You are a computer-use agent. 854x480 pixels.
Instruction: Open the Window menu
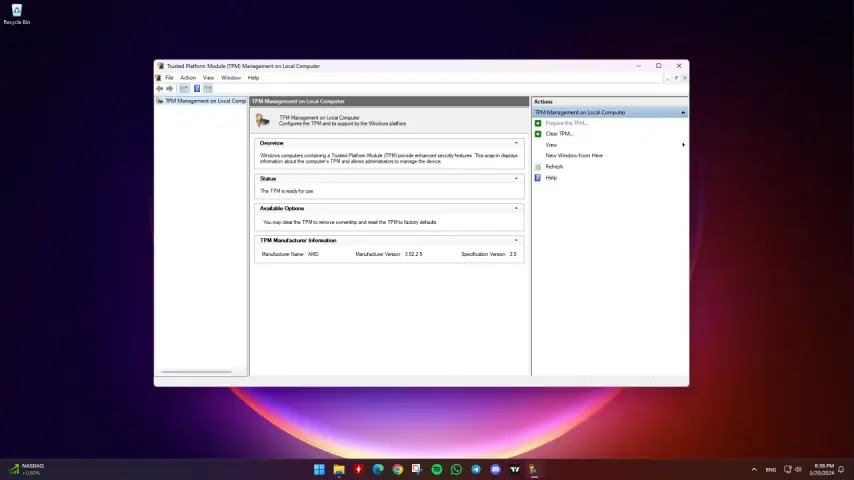click(x=231, y=78)
